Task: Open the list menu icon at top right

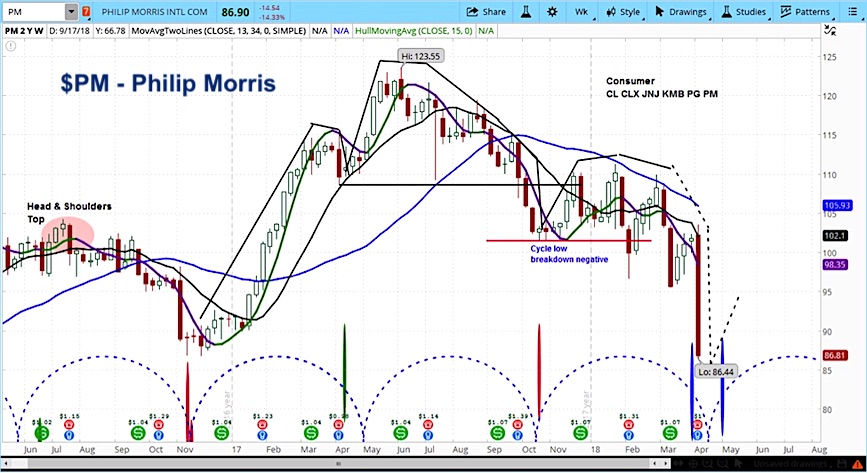Action: coord(853,12)
